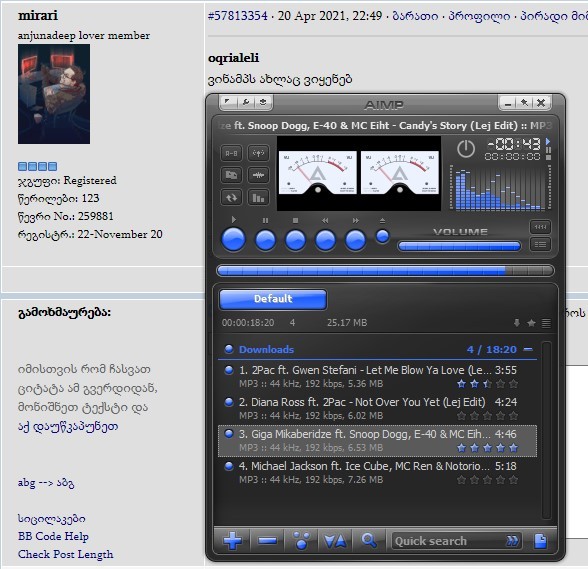Click the Previous track button

pyautogui.click(x=326, y=240)
